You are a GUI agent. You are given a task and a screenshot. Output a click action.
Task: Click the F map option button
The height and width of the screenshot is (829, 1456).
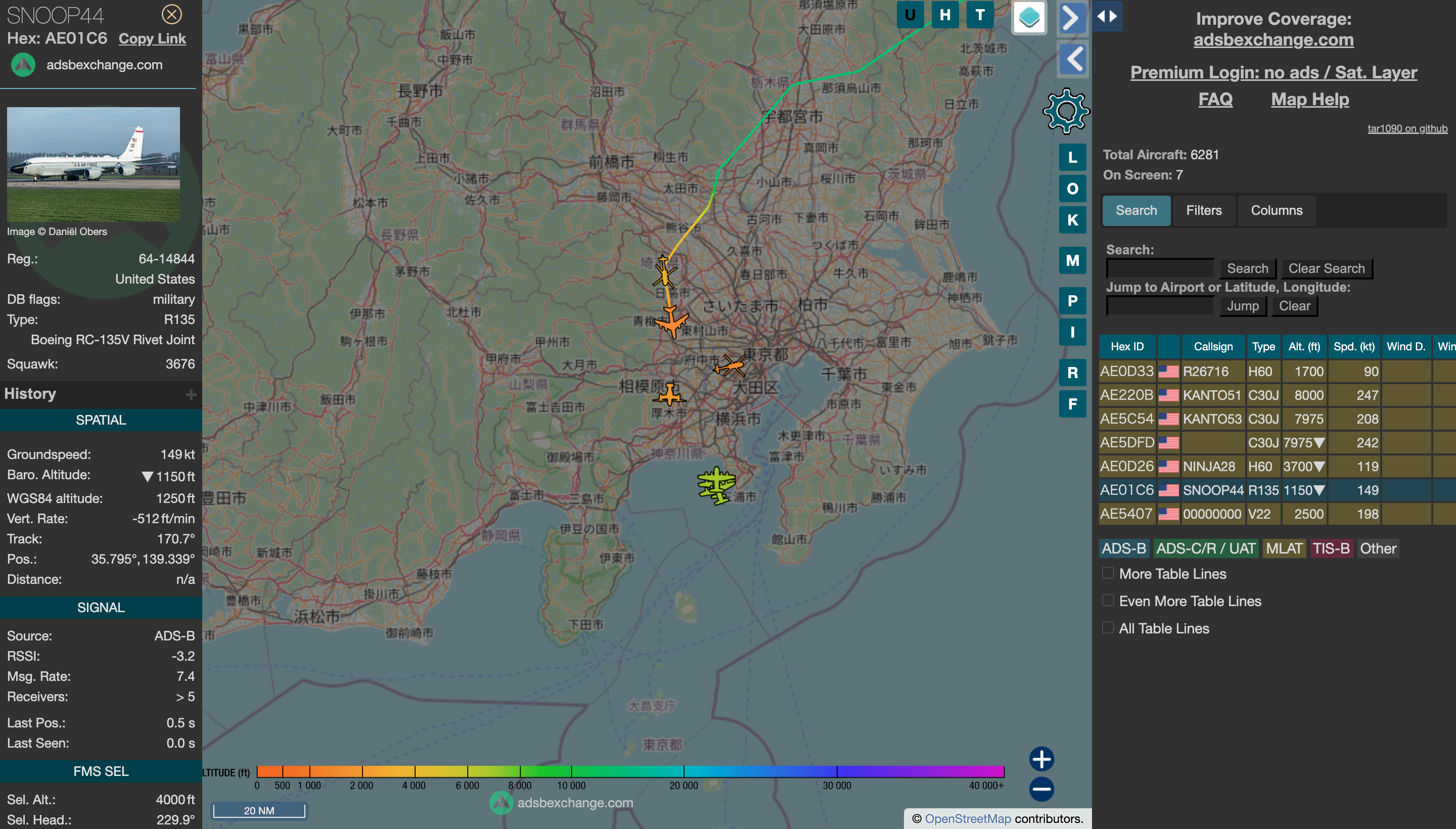1072,404
